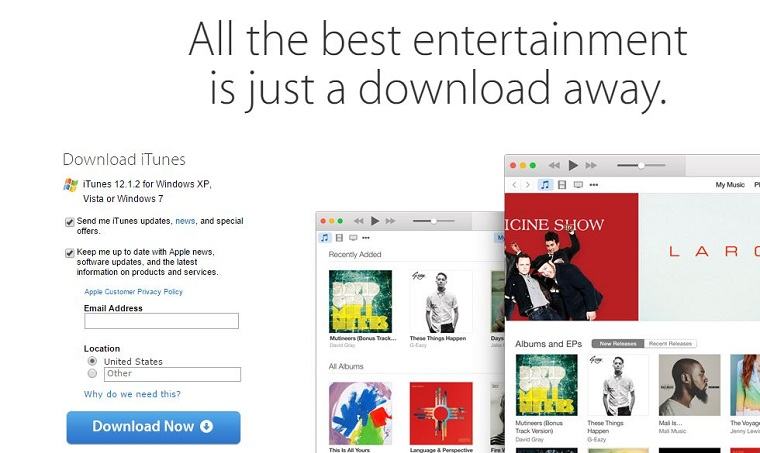Click the green zoom dot of front iTunes window
Viewport: 760px width, 453px height.
pos(533,165)
